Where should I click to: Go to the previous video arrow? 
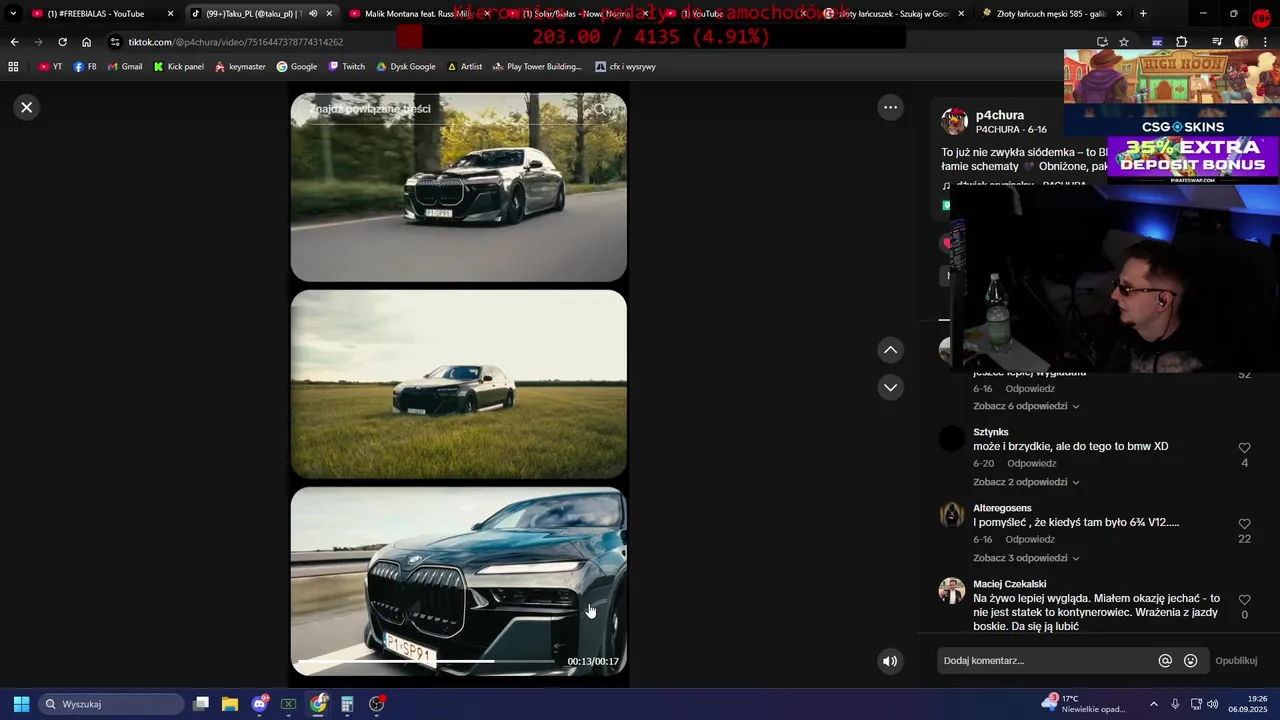(x=890, y=350)
